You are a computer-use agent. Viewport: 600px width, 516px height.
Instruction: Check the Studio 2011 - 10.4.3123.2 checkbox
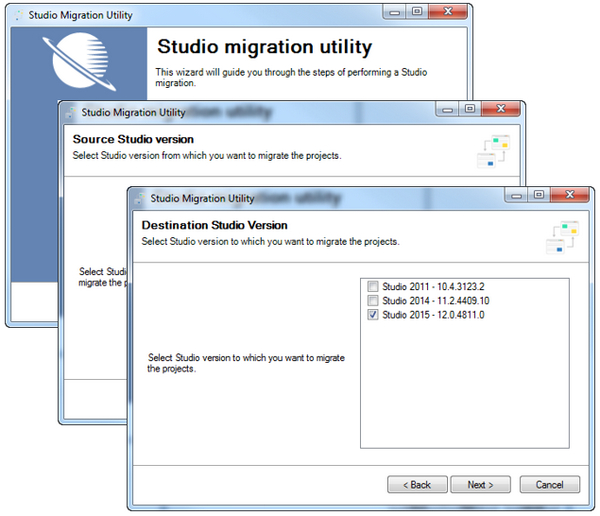pos(373,287)
